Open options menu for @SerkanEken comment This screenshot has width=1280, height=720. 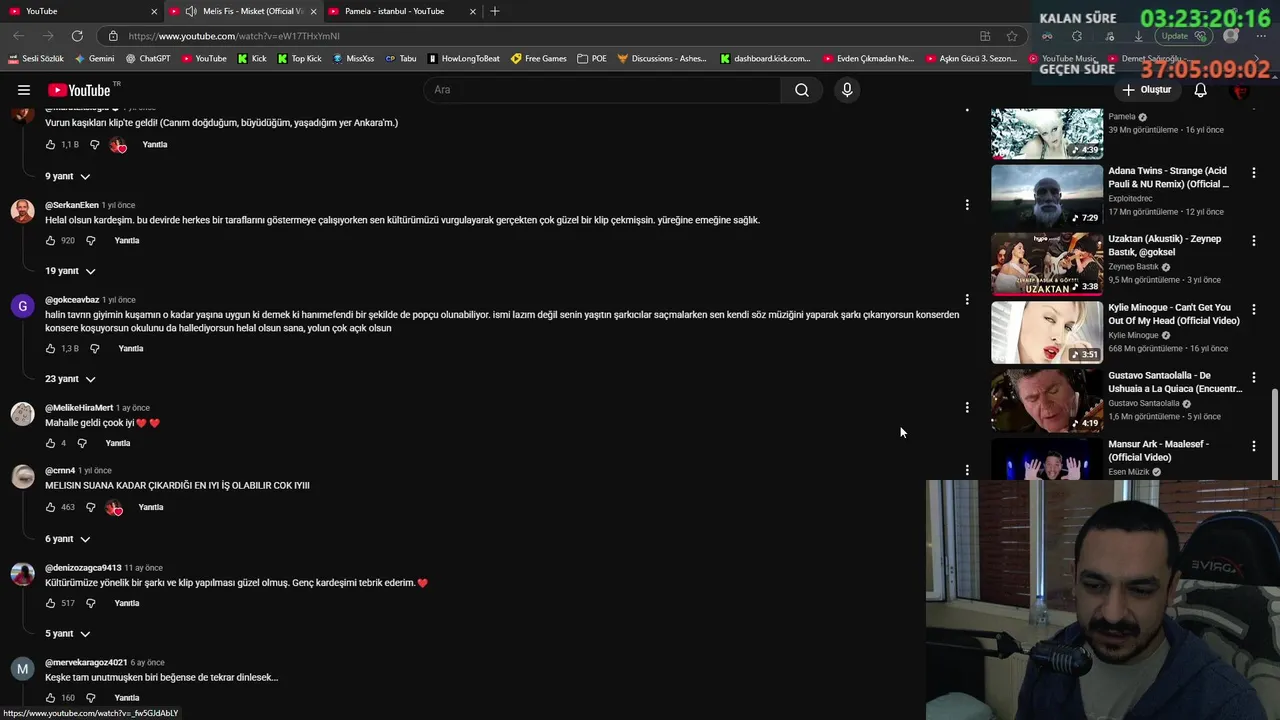tap(967, 205)
